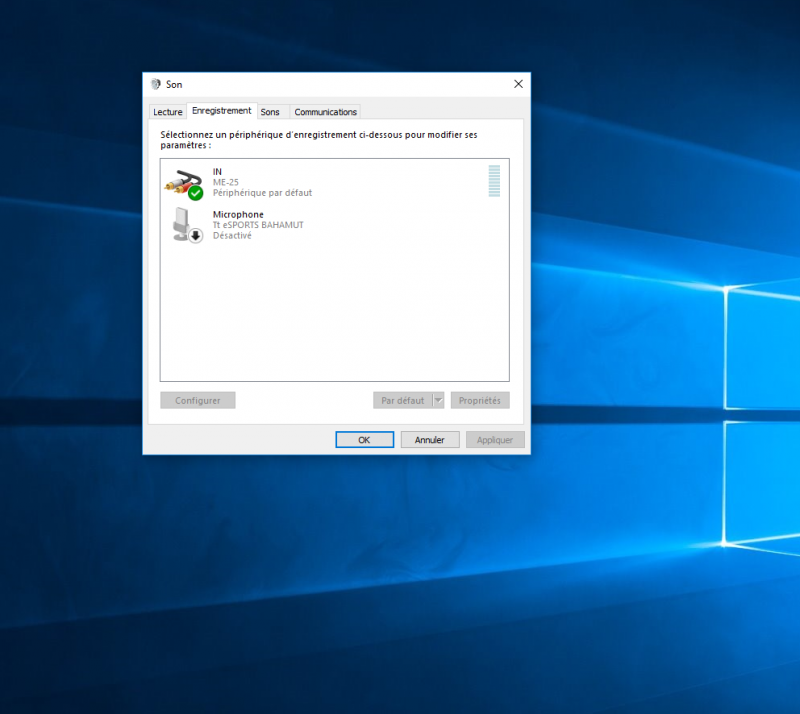This screenshot has height=714, width=800.
Task: Go to the Communications tab
Action: [325, 112]
